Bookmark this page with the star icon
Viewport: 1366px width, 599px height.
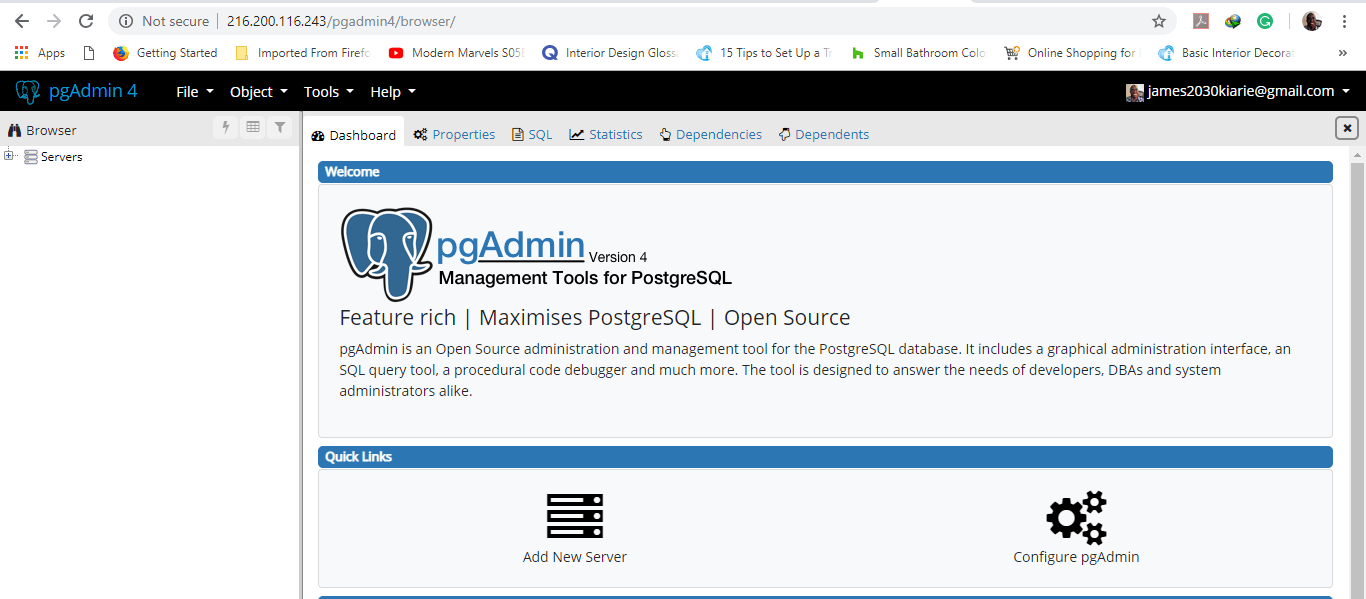pyautogui.click(x=1159, y=21)
